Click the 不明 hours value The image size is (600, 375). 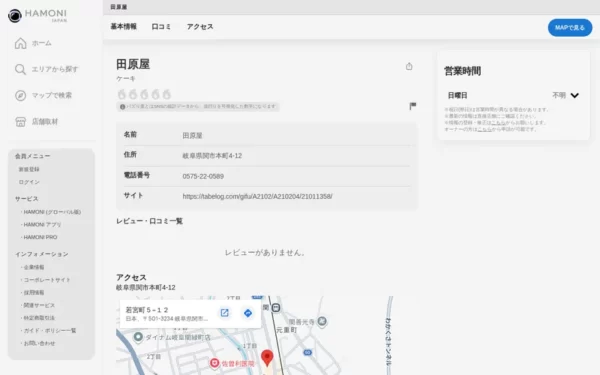559,95
